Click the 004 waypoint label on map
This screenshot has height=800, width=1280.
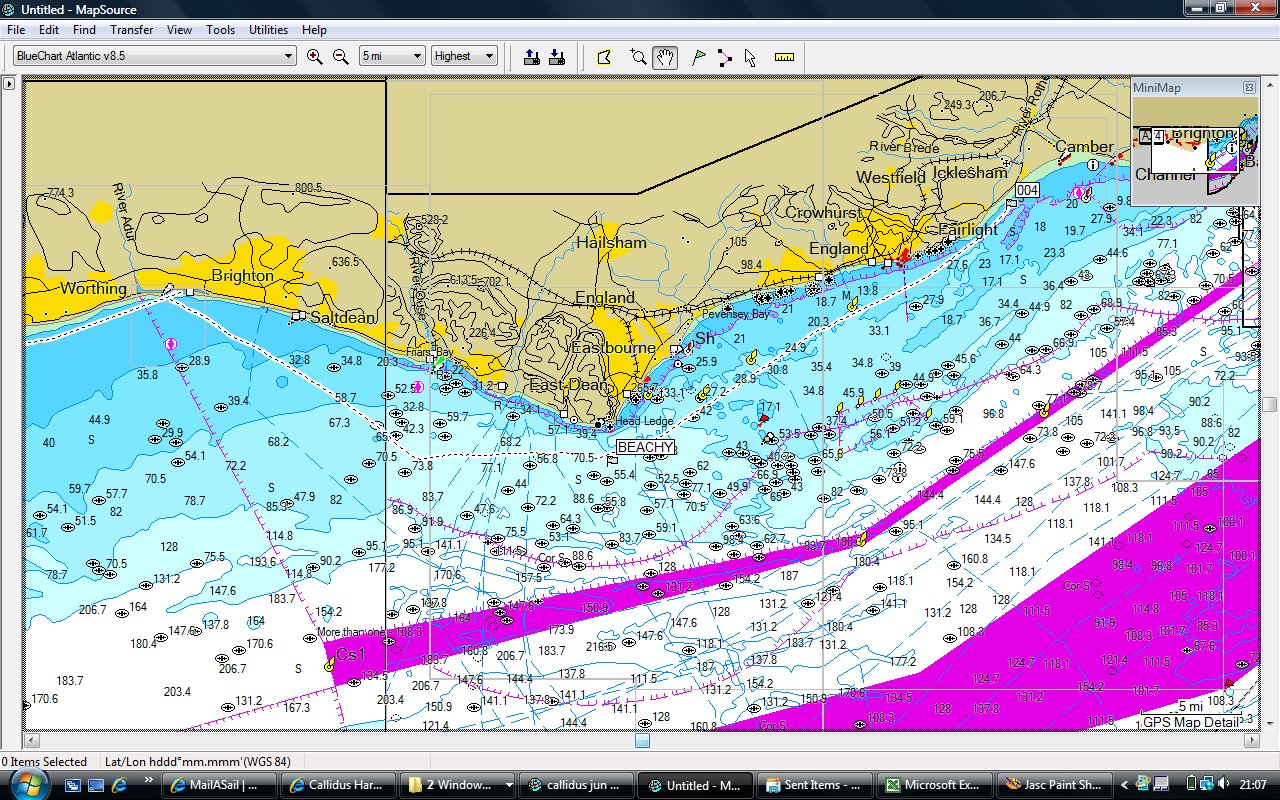point(1027,190)
